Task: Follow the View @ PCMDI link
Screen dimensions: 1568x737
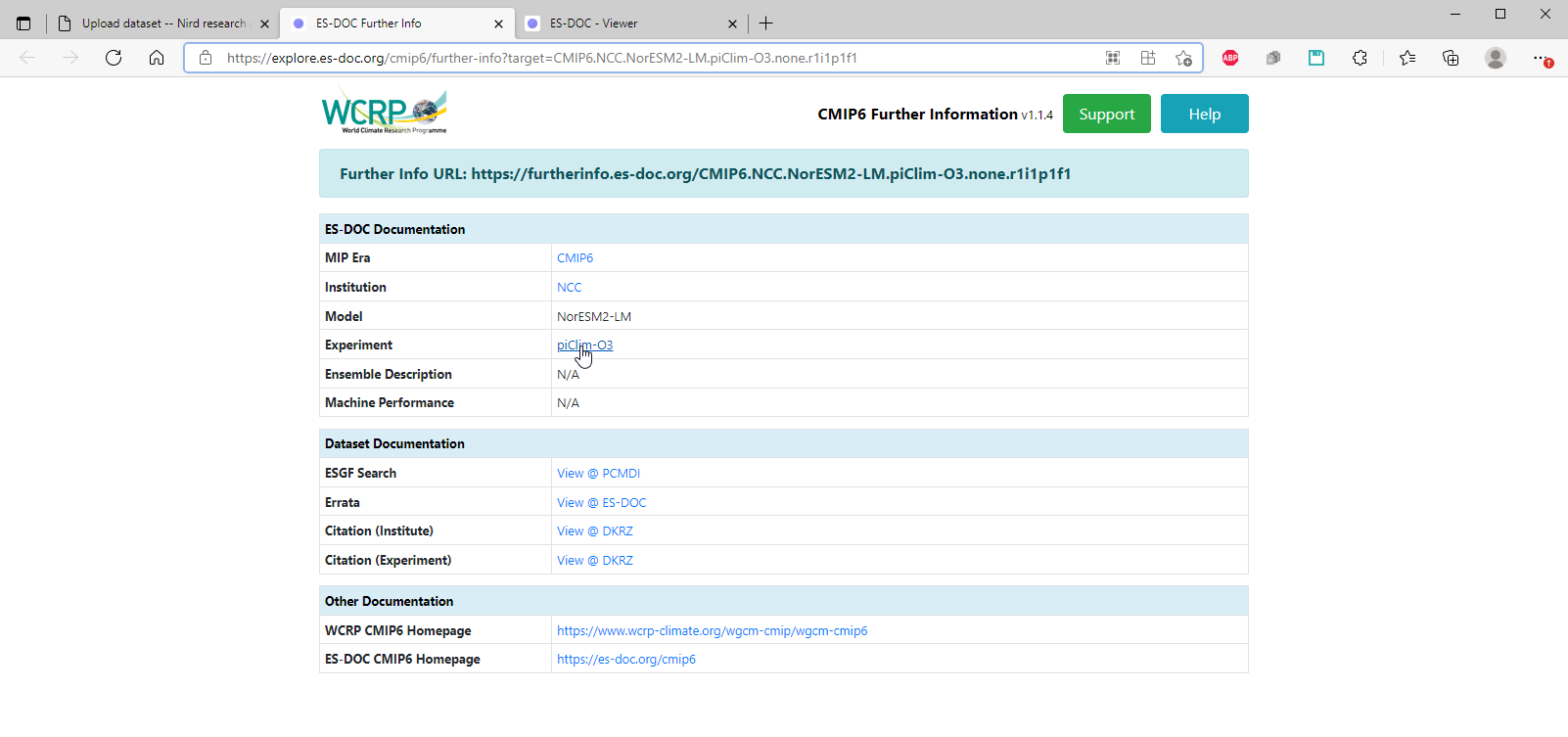Action: tap(598, 474)
